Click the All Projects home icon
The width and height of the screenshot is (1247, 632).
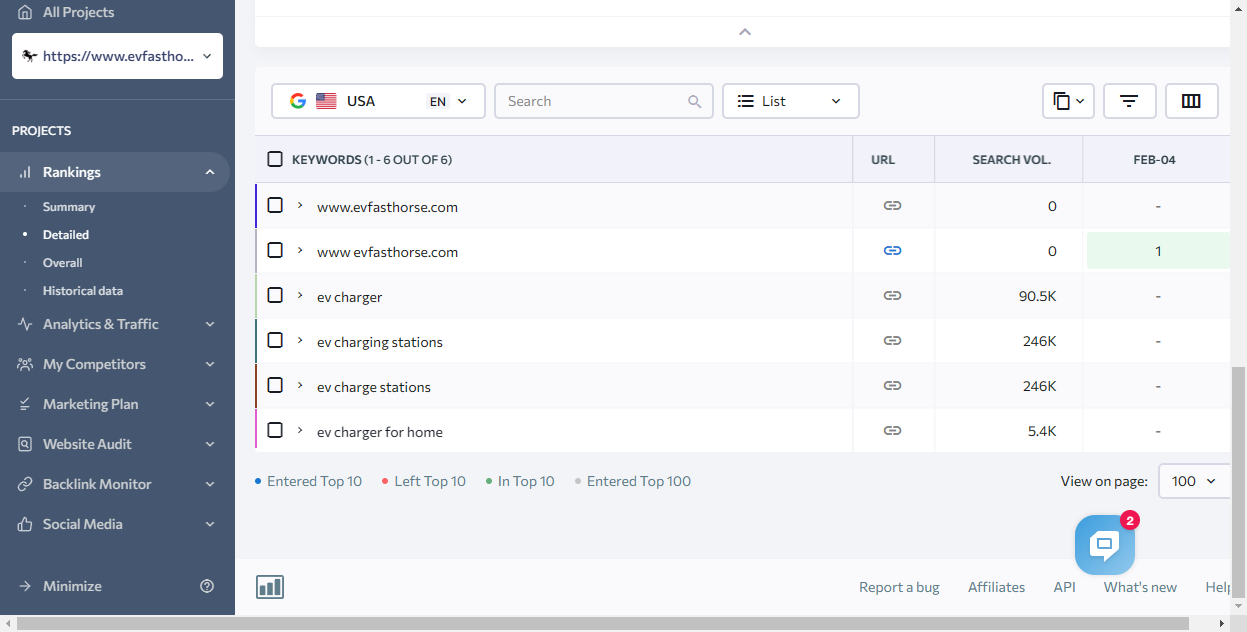pos(26,12)
